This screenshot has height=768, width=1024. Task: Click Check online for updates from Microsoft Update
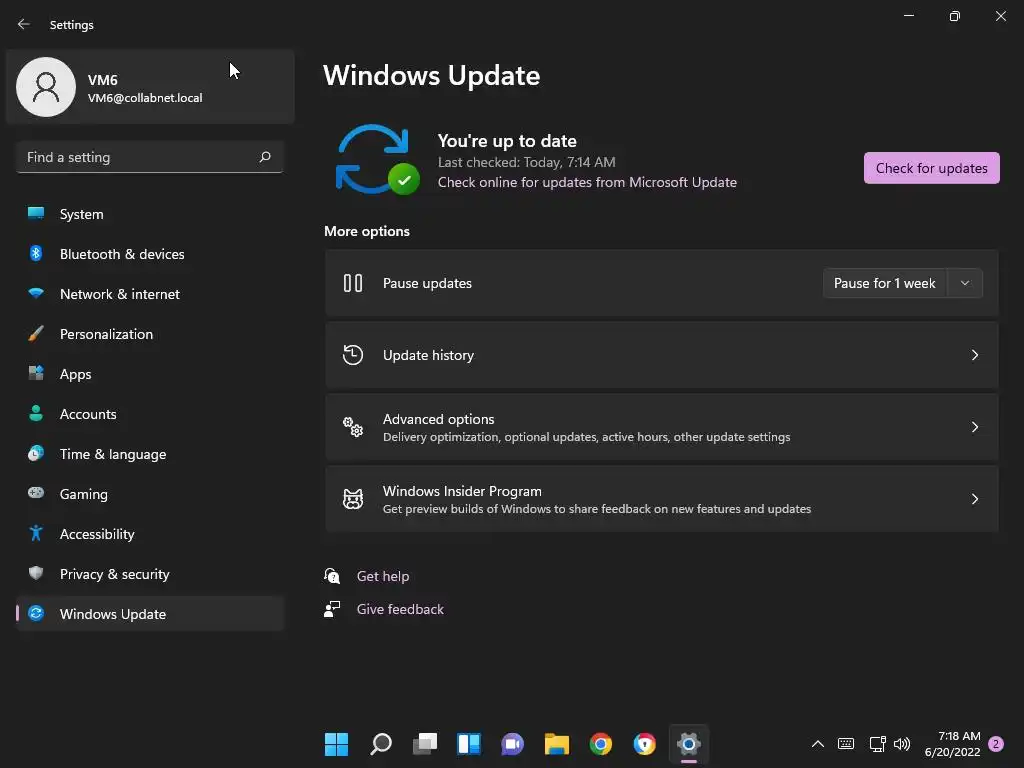tap(587, 182)
